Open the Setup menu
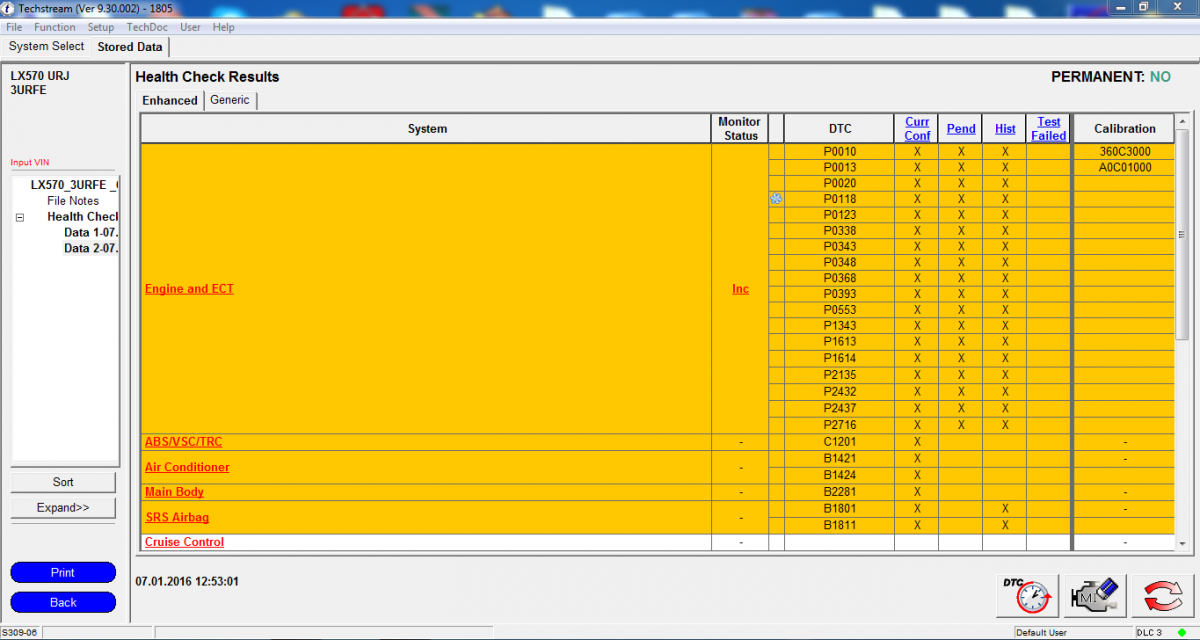Screen dimensions: 1200x640 pyautogui.click(x=101, y=27)
